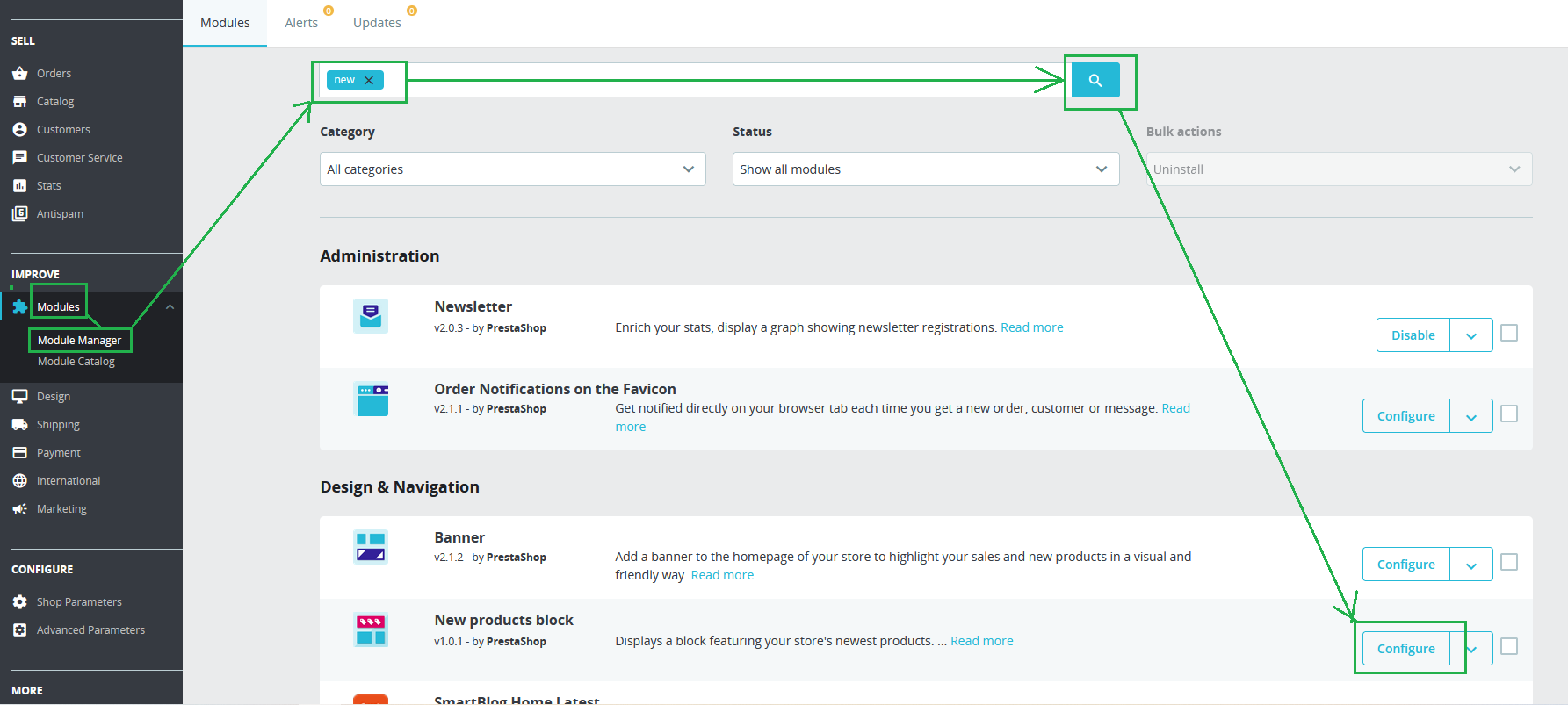This screenshot has width=1568, height=705.
Task: Switch to the Alerts tab
Action: click(x=301, y=23)
